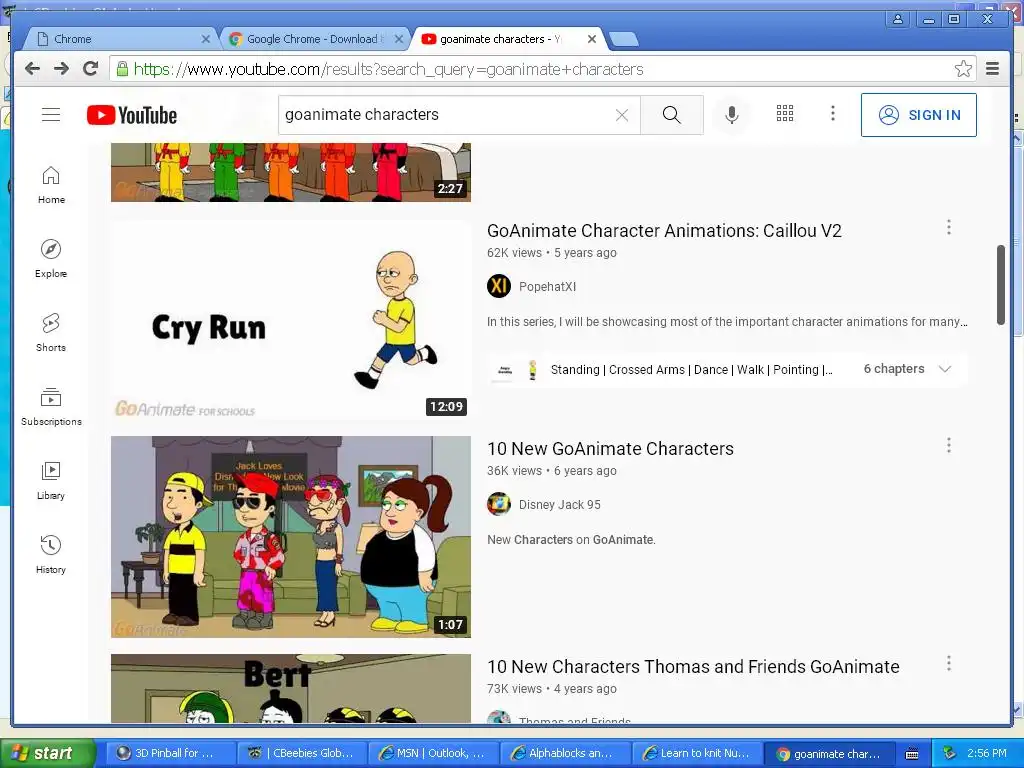Screen dimensions: 1024x768
Task: Open the YouTube apps grid icon
Action: tap(785, 114)
